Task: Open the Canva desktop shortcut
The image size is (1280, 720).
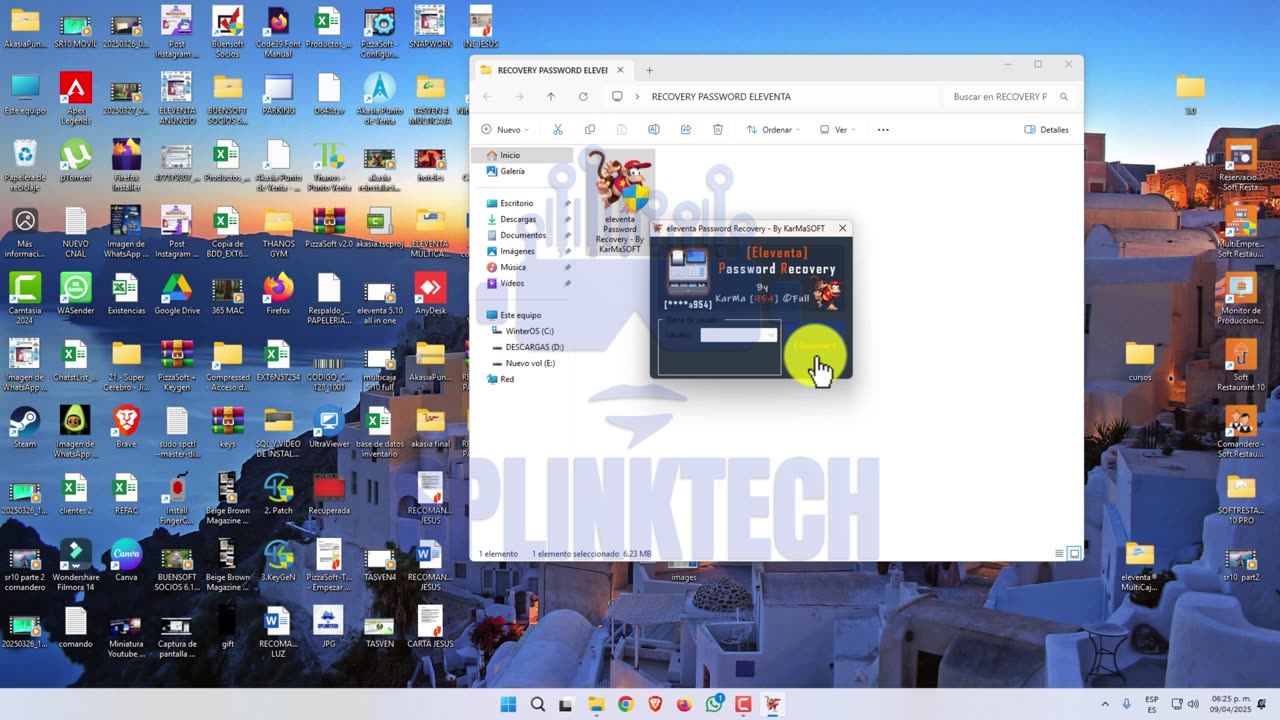Action: tap(126, 560)
